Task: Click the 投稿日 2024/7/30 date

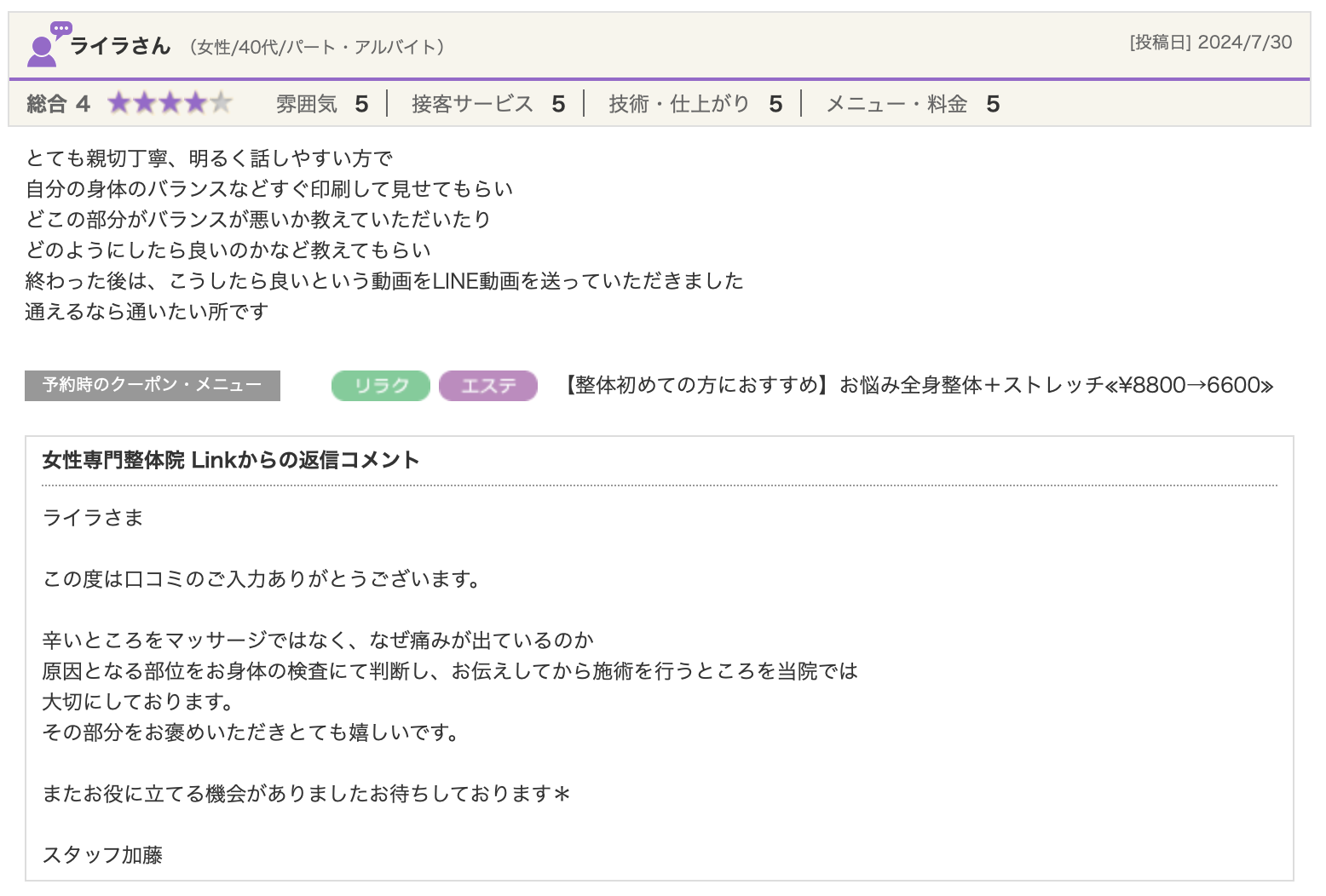Action: [x=1210, y=43]
